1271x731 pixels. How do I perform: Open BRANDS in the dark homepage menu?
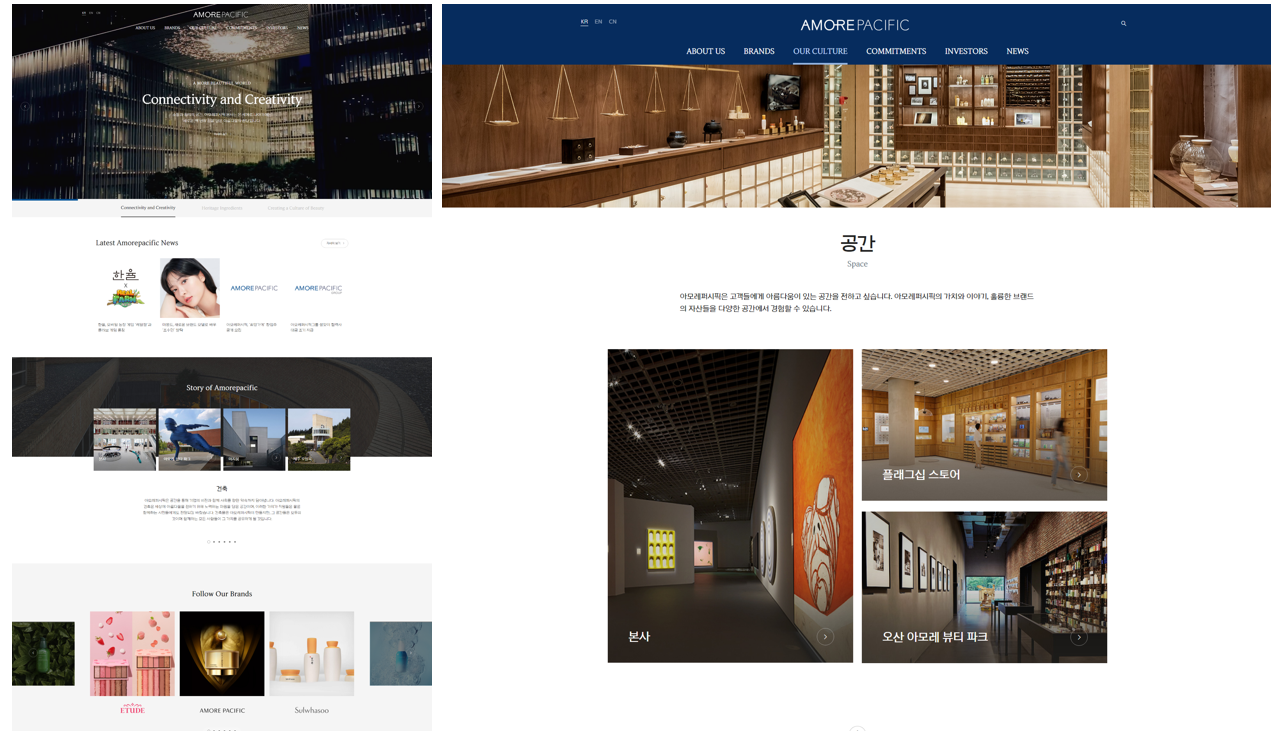pos(173,28)
